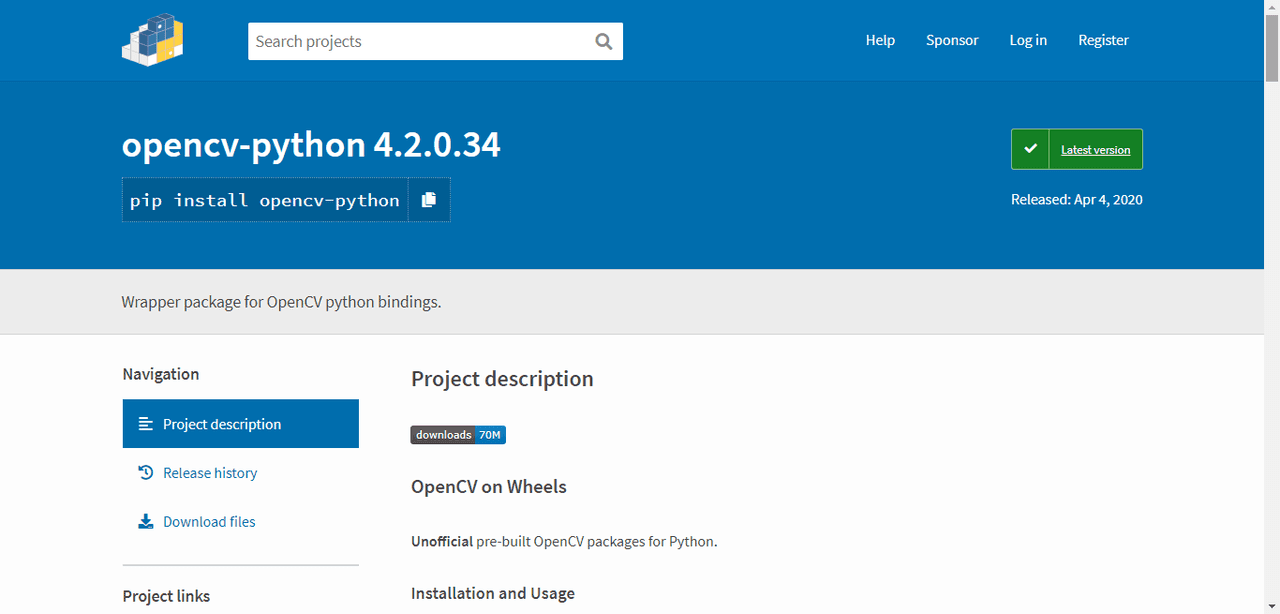Click the Unofficial pre-built OpenCV sentence
This screenshot has width=1280, height=614.
(564, 542)
